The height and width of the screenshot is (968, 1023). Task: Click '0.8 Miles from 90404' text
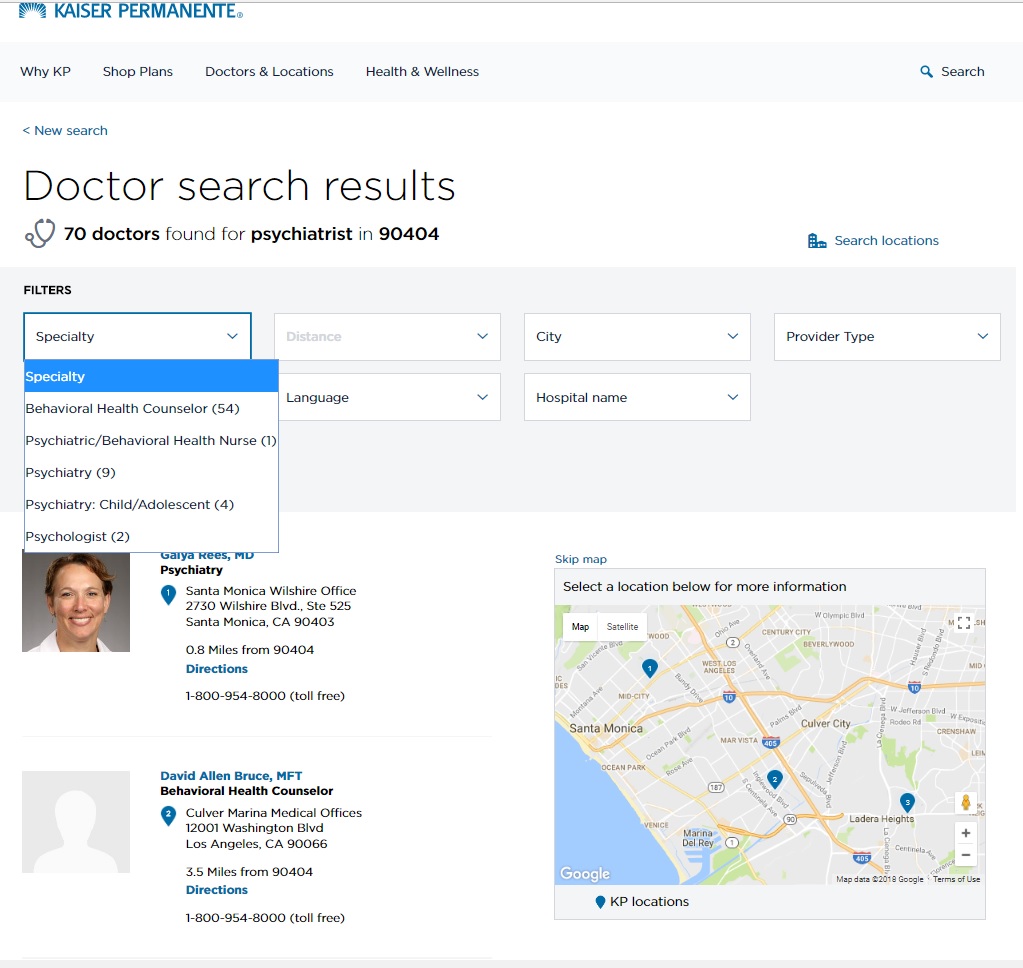(x=250, y=650)
